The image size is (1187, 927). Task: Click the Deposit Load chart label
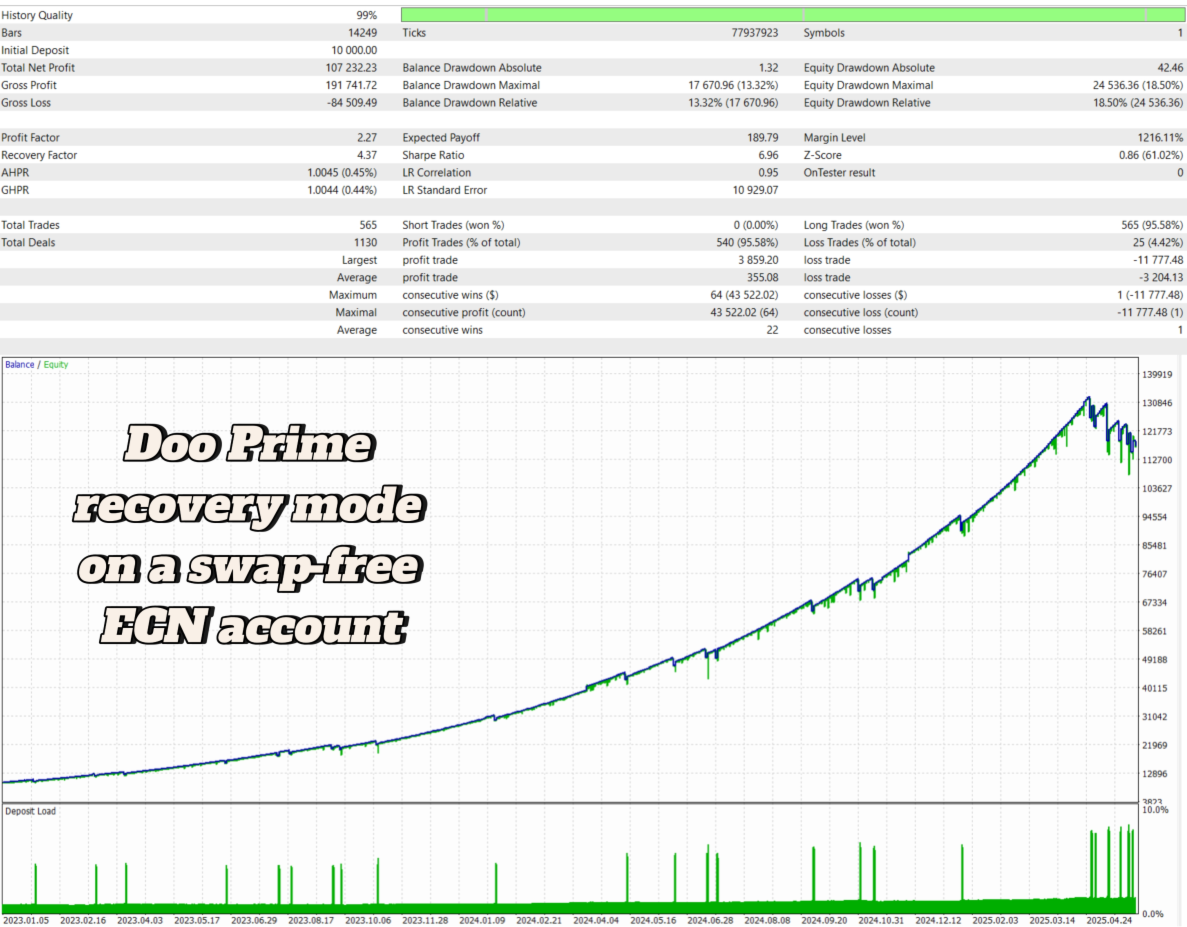[30, 810]
